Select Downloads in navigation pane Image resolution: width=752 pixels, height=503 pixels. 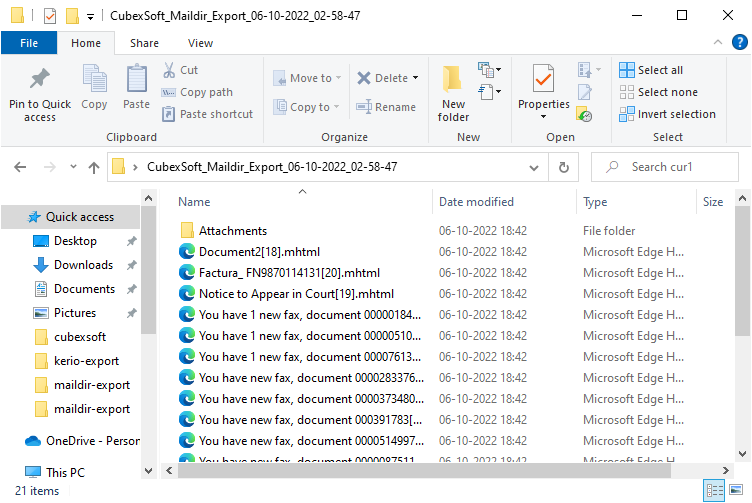[83, 265]
